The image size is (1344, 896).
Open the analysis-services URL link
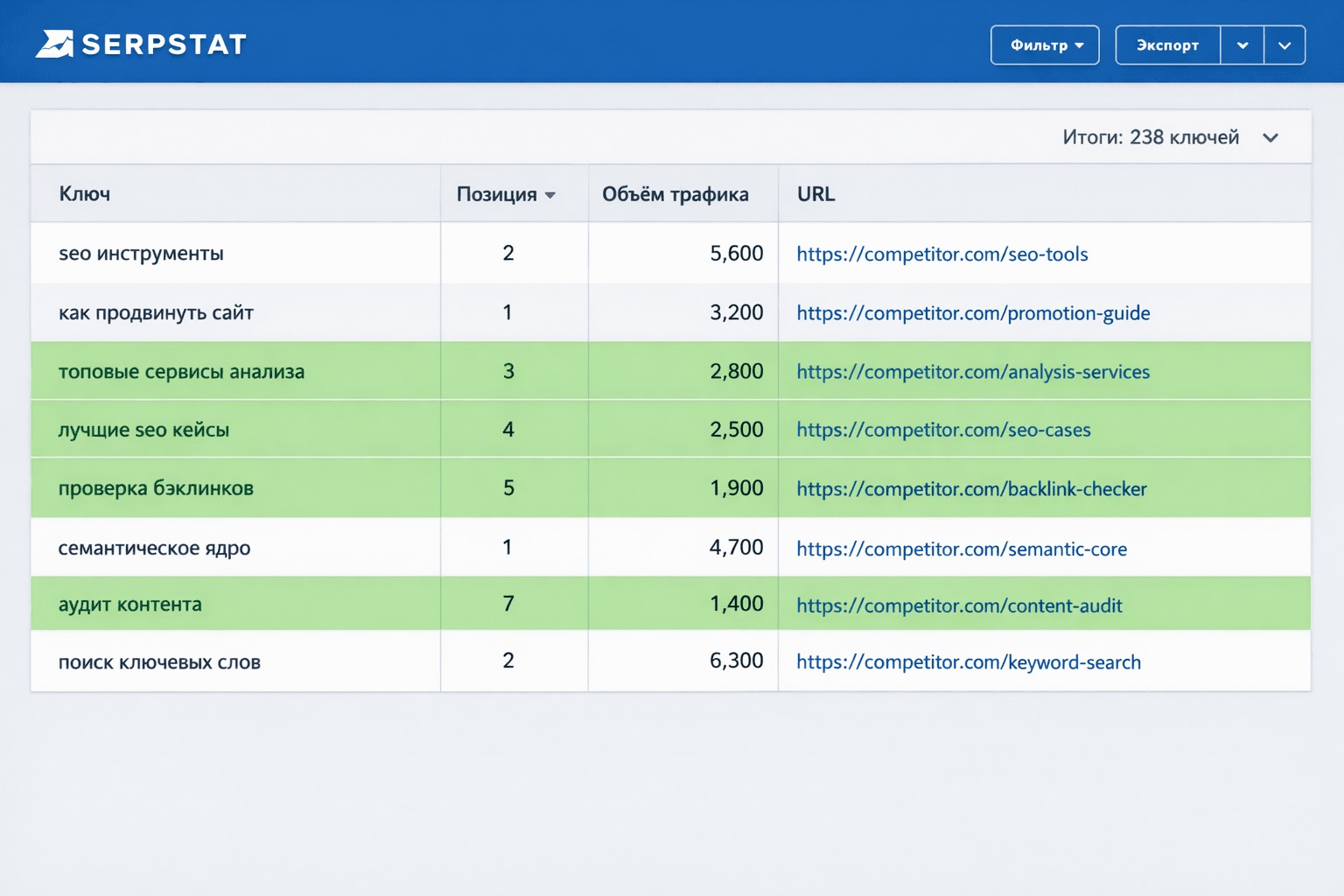pyautogui.click(x=973, y=372)
